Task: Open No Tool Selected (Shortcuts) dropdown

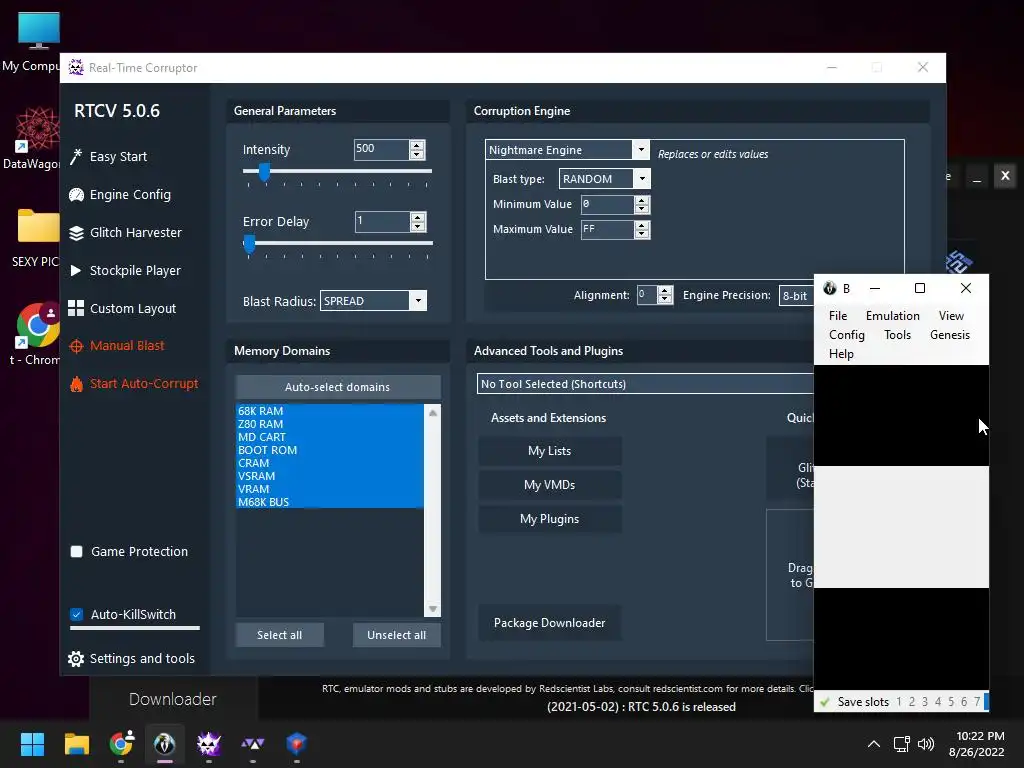Action: click(645, 384)
